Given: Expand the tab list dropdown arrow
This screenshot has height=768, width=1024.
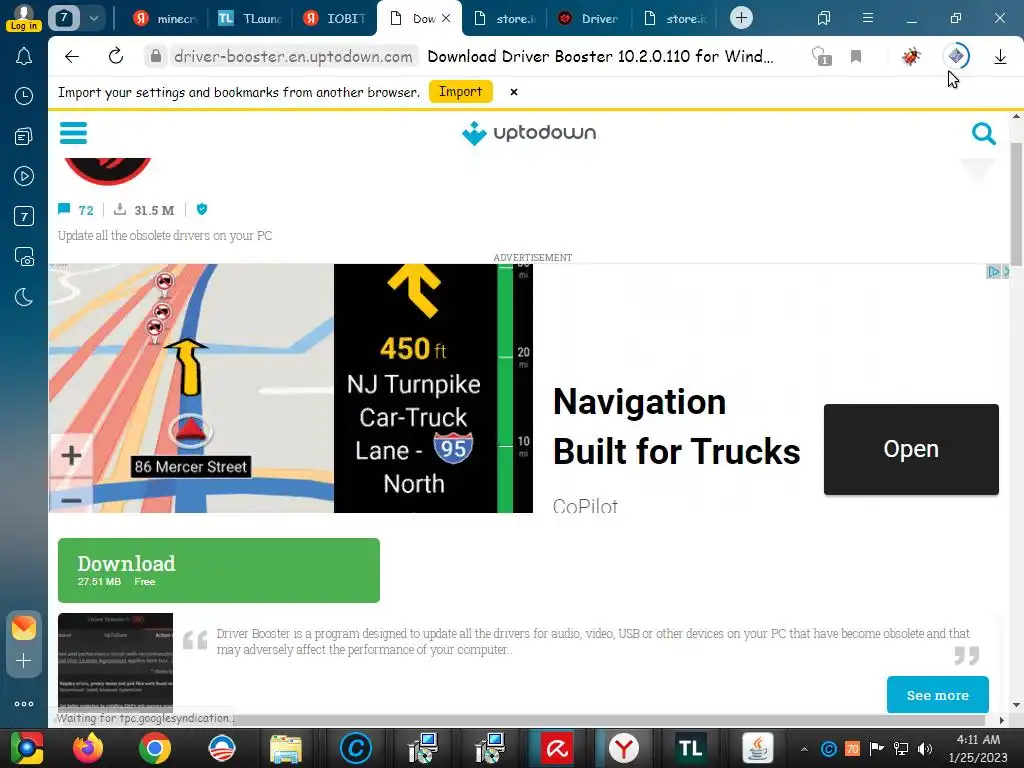Looking at the screenshot, I should [93, 18].
